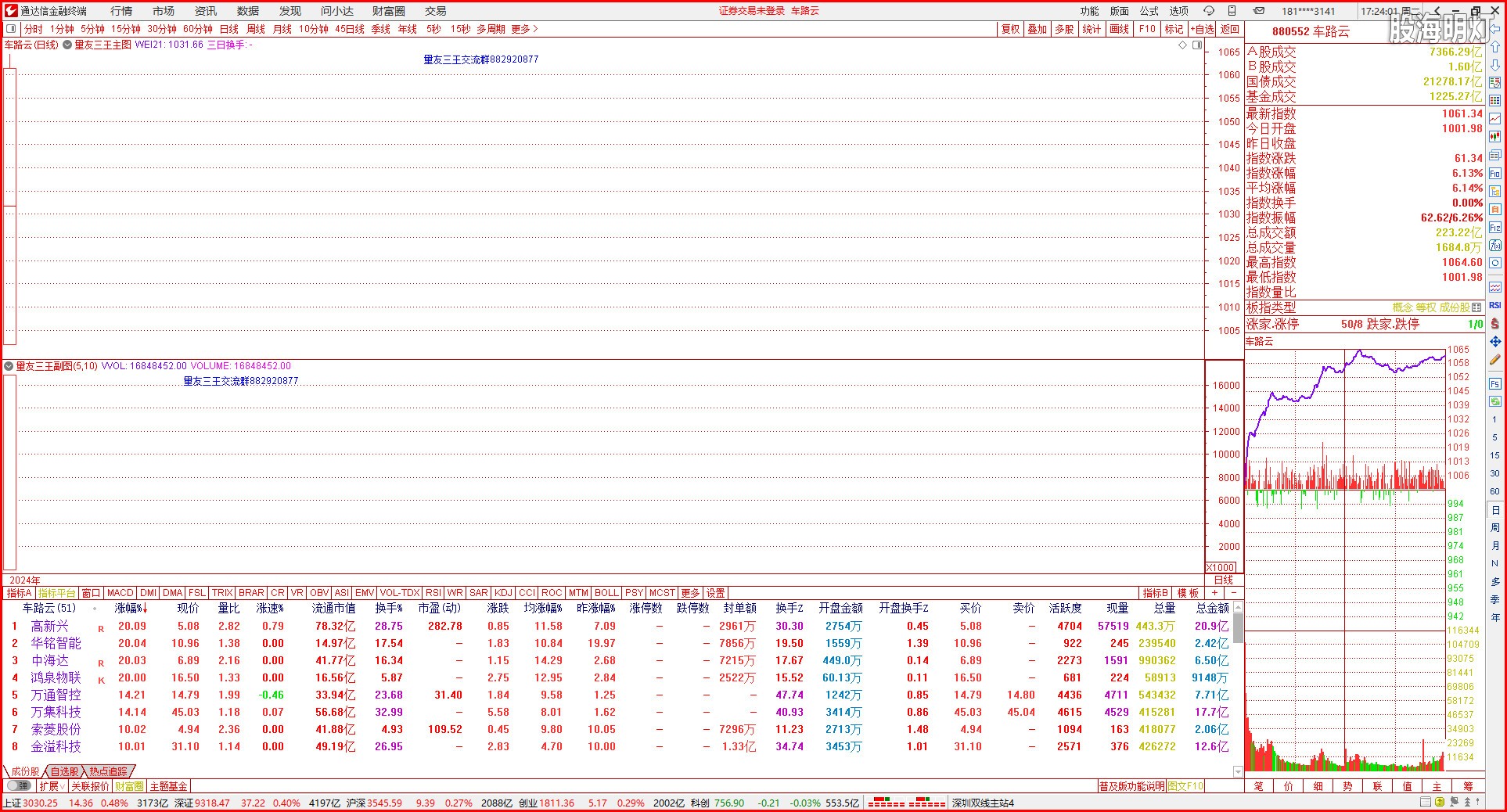Select the 周 weekly period in sidebar
Screen dimensions: 1507x812
1494,527
